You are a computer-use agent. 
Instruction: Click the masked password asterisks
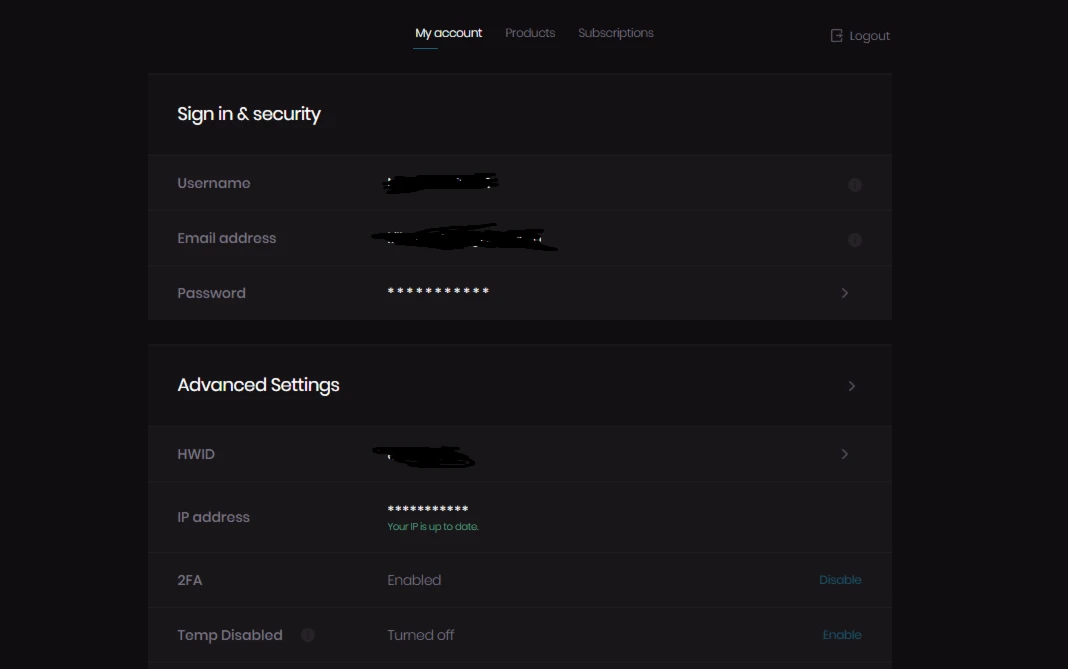pos(438,292)
